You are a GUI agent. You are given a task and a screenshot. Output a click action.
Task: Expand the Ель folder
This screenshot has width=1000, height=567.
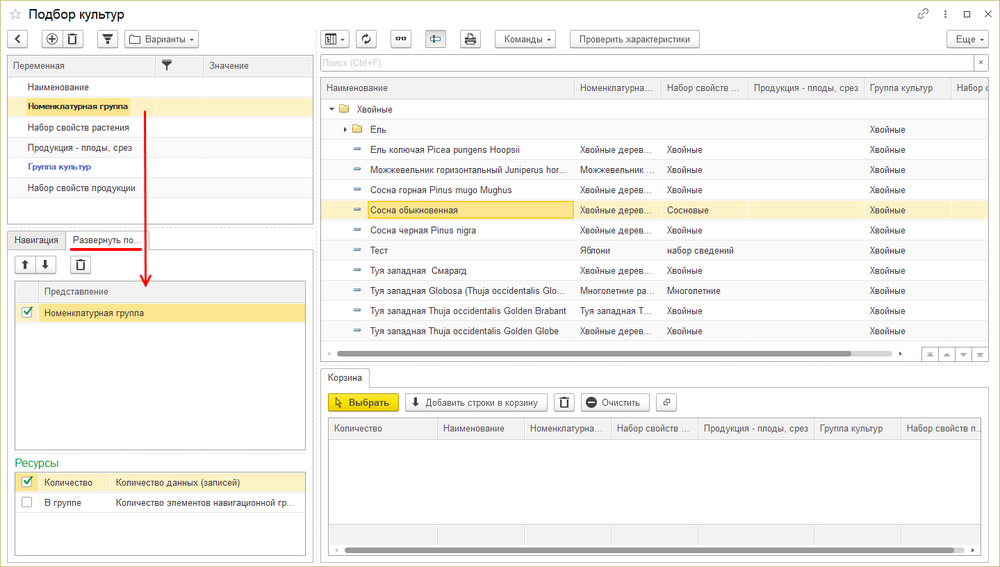click(x=345, y=129)
